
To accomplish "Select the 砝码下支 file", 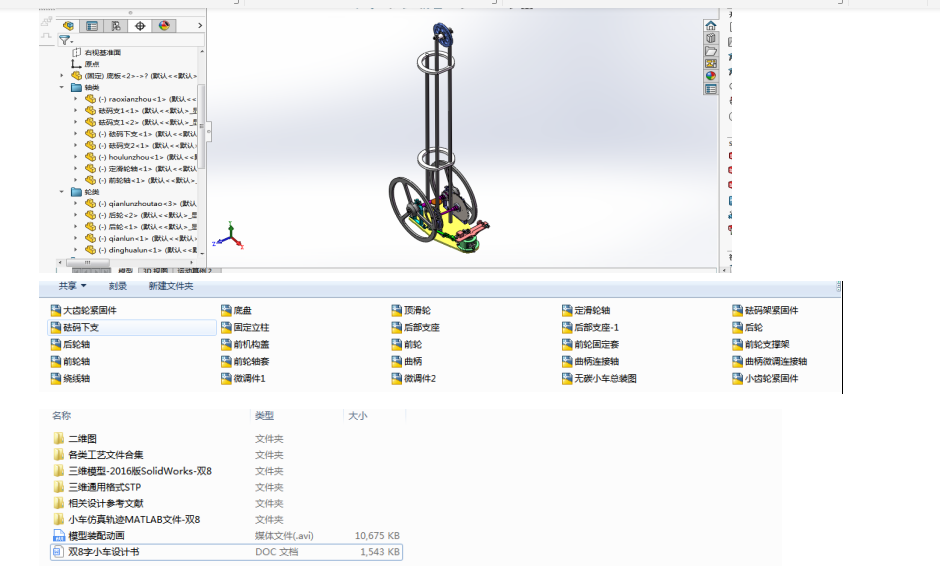I will pyautogui.click(x=132, y=327).
